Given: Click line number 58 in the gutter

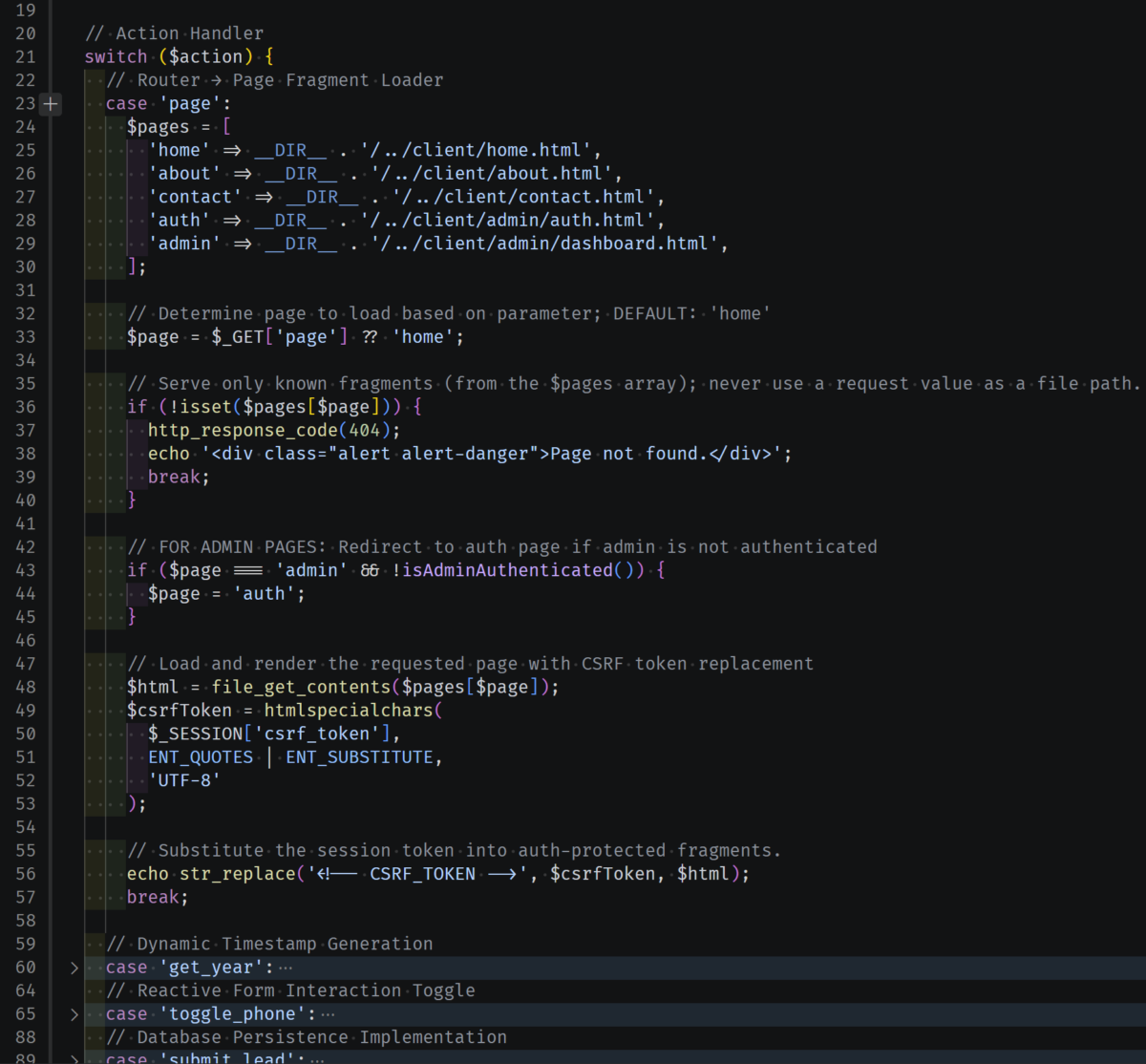Looking at the screenshot, I should pyautogui.click(x=25, y=921).
